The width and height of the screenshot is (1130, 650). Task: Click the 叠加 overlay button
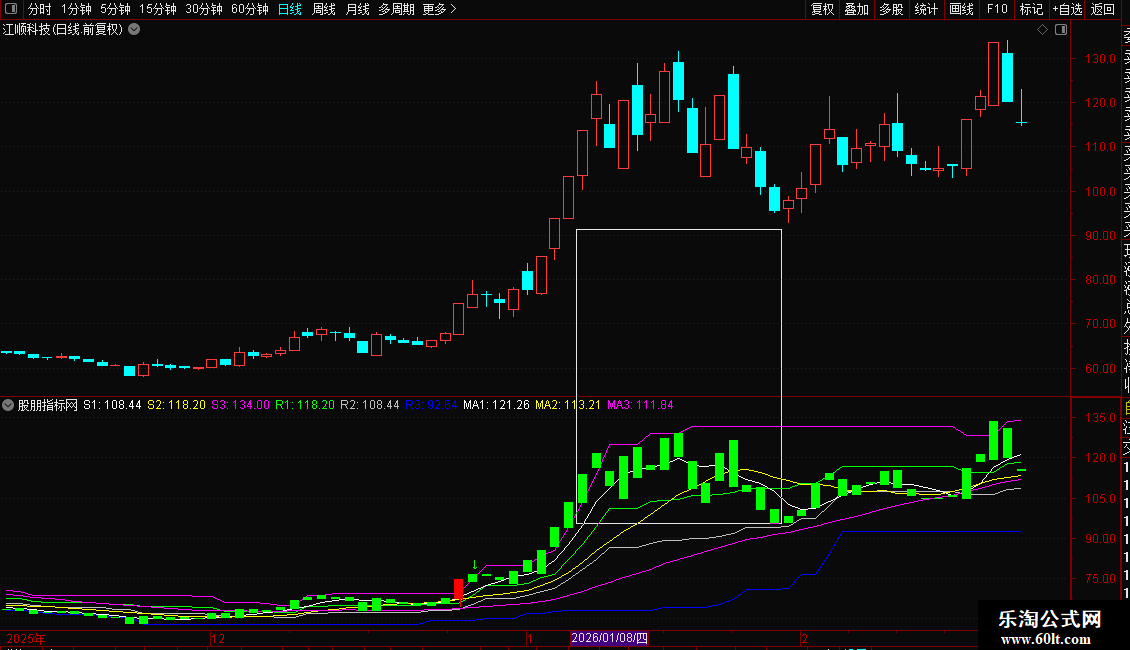(857, 9)
